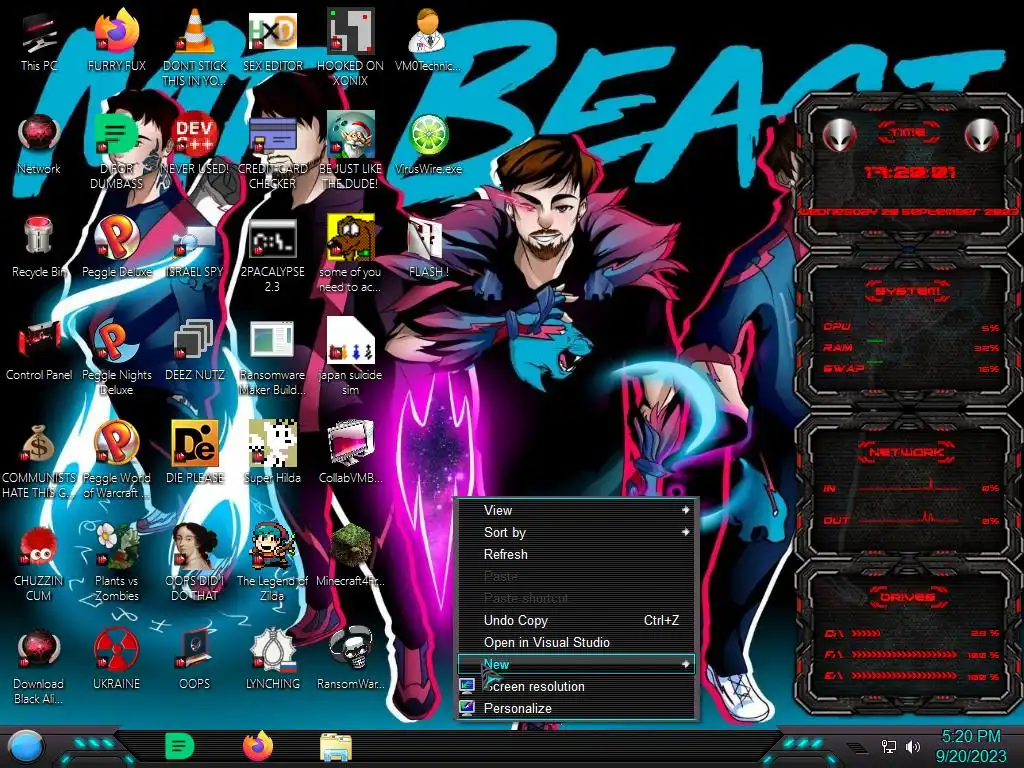This screenshot has height=768, width=1024.
Task: Choose Refresh in the context menu
Action: point(576,554)
